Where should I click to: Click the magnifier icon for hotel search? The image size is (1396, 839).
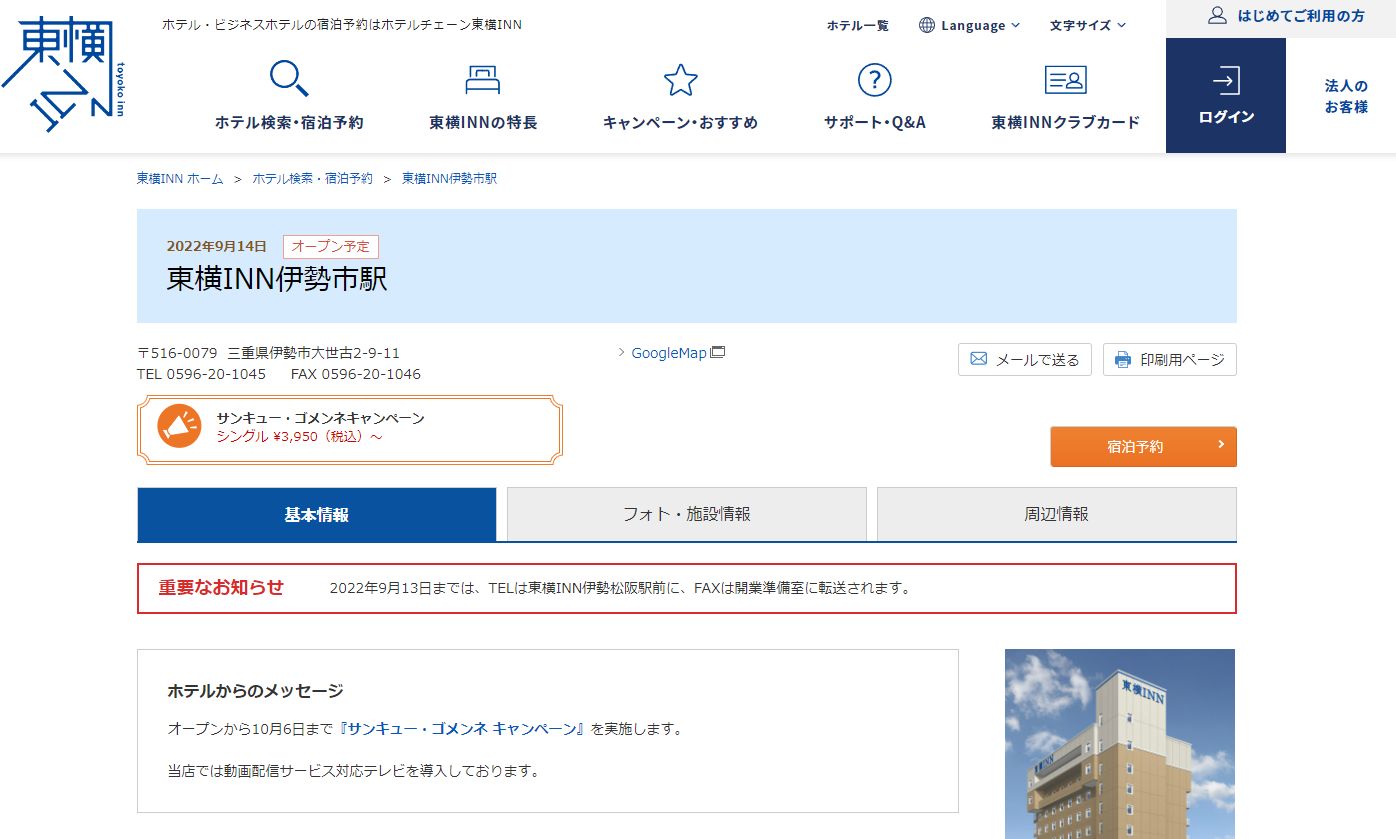pyautogui.click(x=289, y=79)
